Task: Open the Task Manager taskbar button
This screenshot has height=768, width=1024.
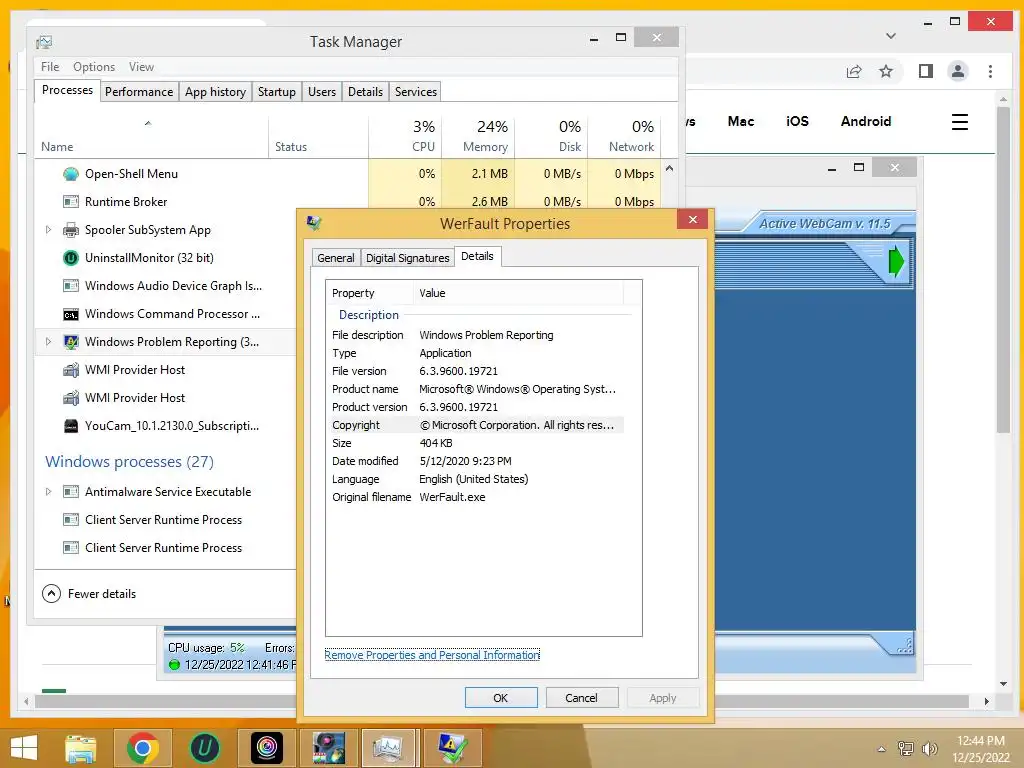Action: pos(389,748)
